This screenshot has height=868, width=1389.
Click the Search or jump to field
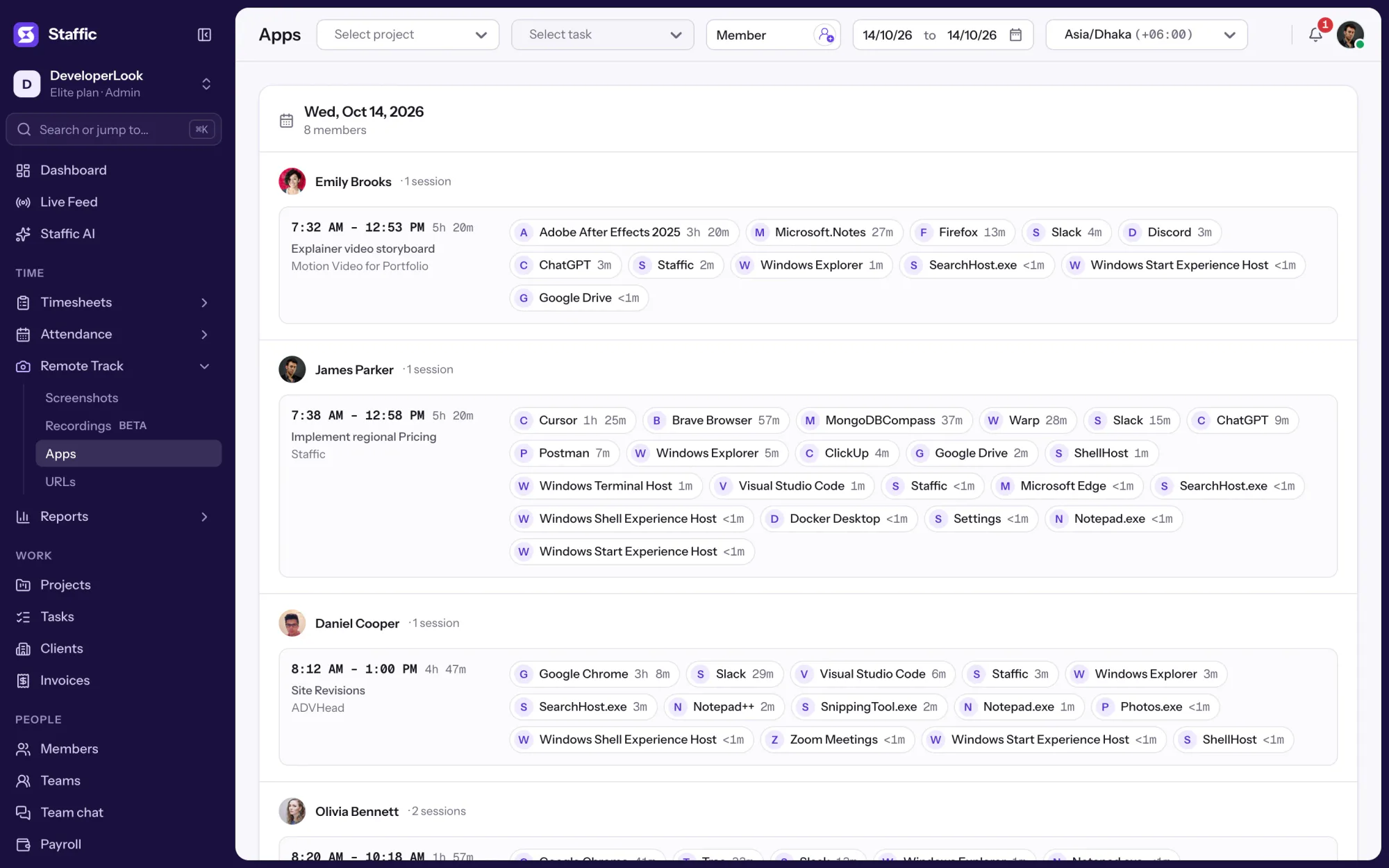114,129
